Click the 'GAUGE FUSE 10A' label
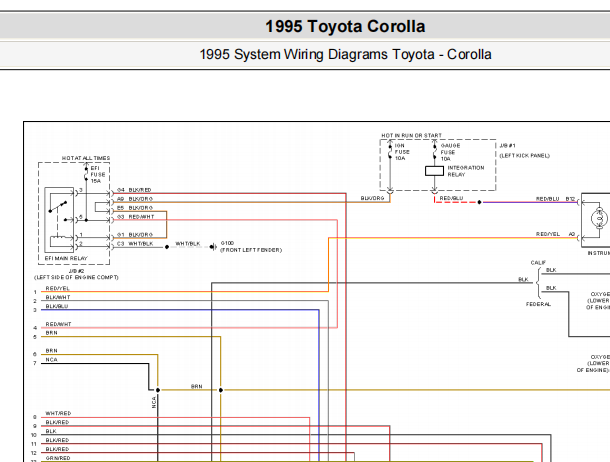This screenshot has height=462, width=610. (x=450, y=152)
